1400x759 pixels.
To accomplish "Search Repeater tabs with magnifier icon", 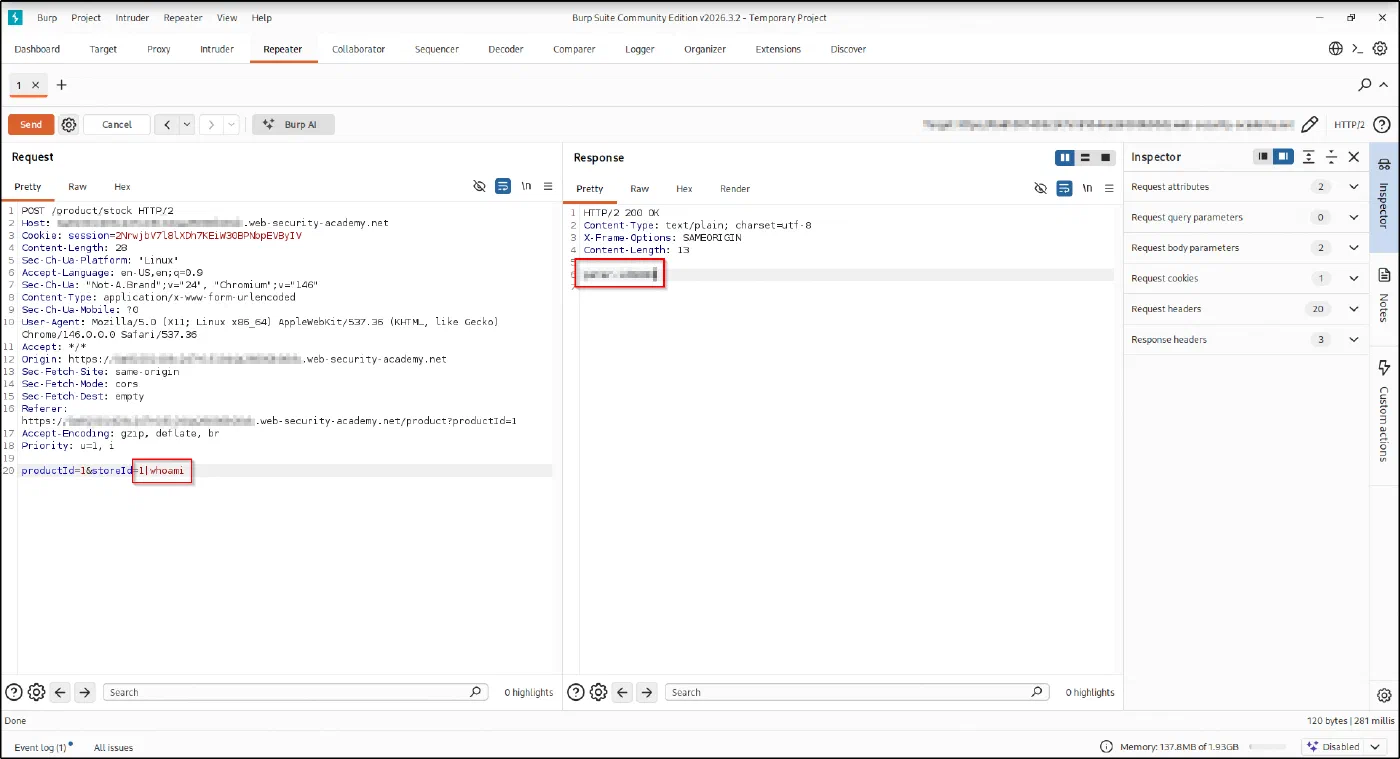I will click(x=1365, y=85).
